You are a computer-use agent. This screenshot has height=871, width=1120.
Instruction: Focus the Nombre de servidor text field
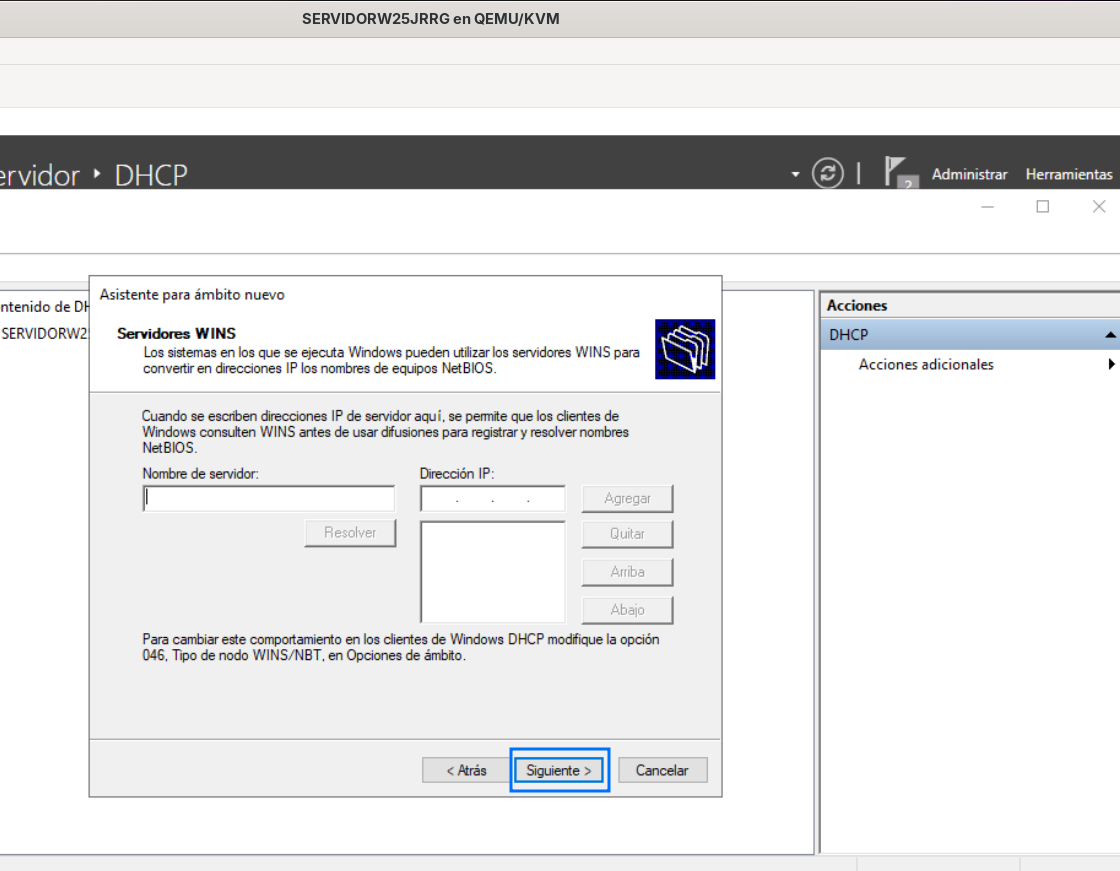coord(269,498)
